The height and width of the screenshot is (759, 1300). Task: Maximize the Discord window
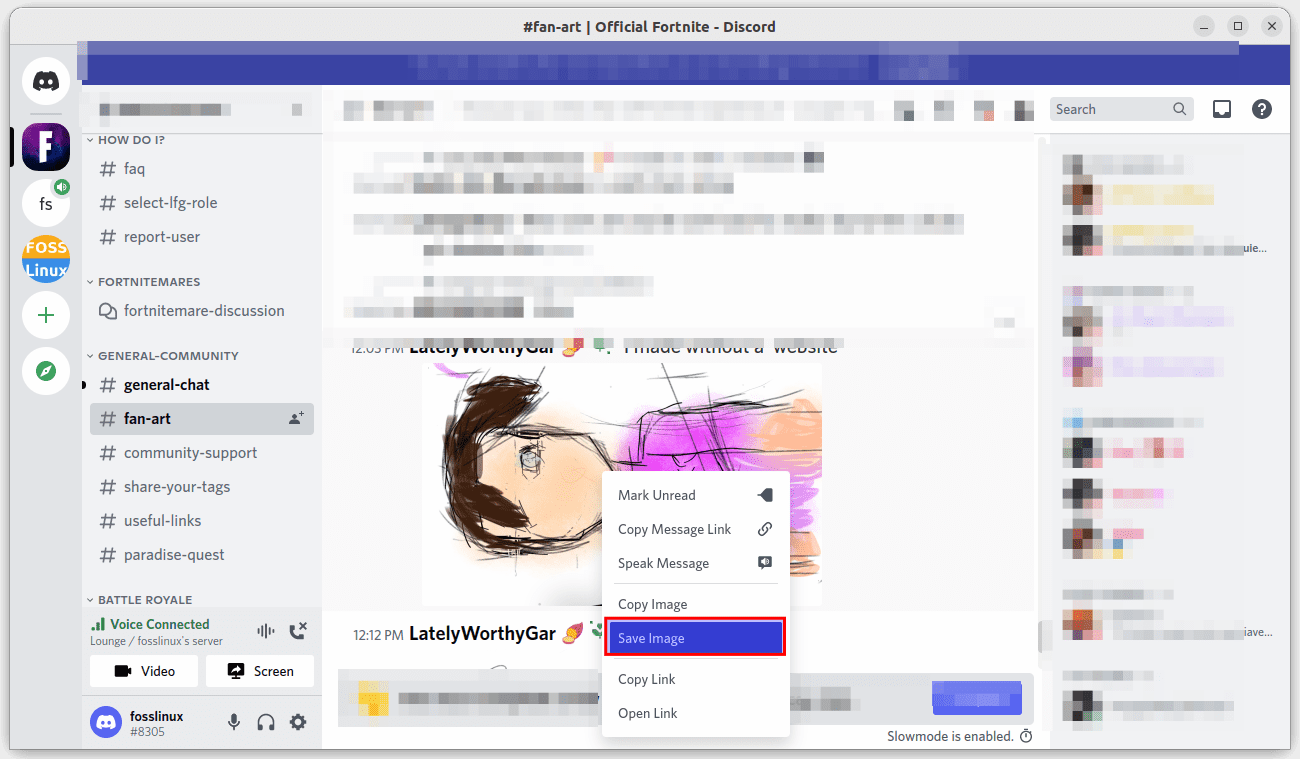1238,26
